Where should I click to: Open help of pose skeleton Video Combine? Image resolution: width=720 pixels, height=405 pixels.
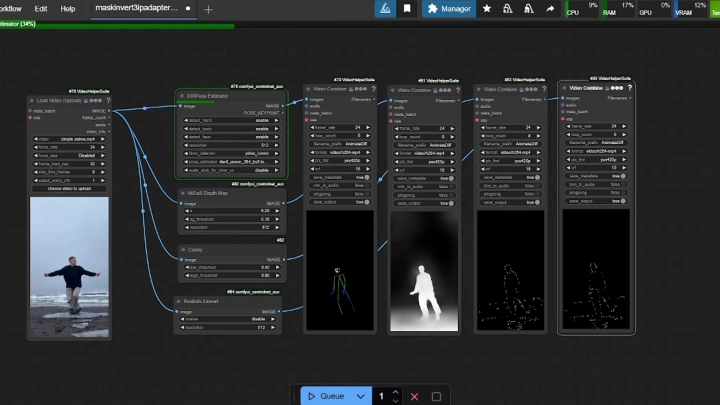click(x=373, y=89)
